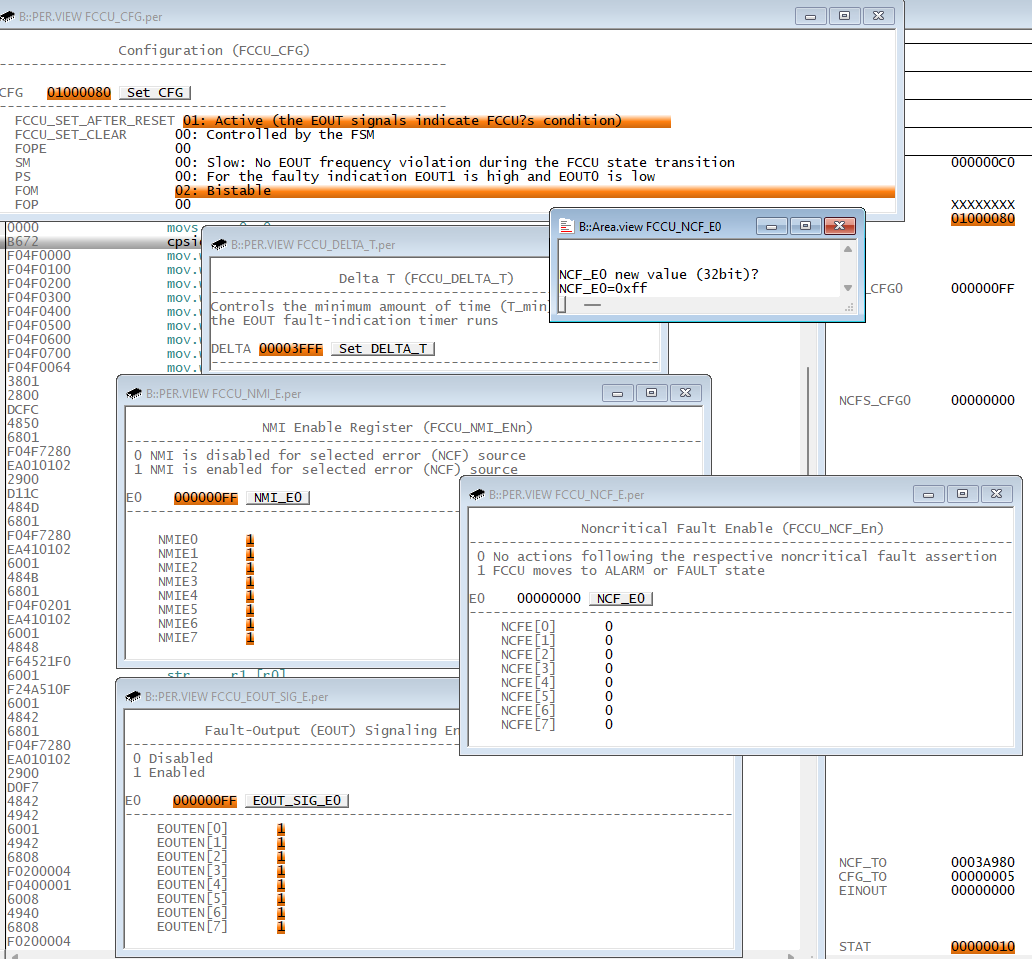This screenshot has width=1032, height=959.
Task: Toggle the EOUTEN[0] bit
Action: click(x=281, y=829)
